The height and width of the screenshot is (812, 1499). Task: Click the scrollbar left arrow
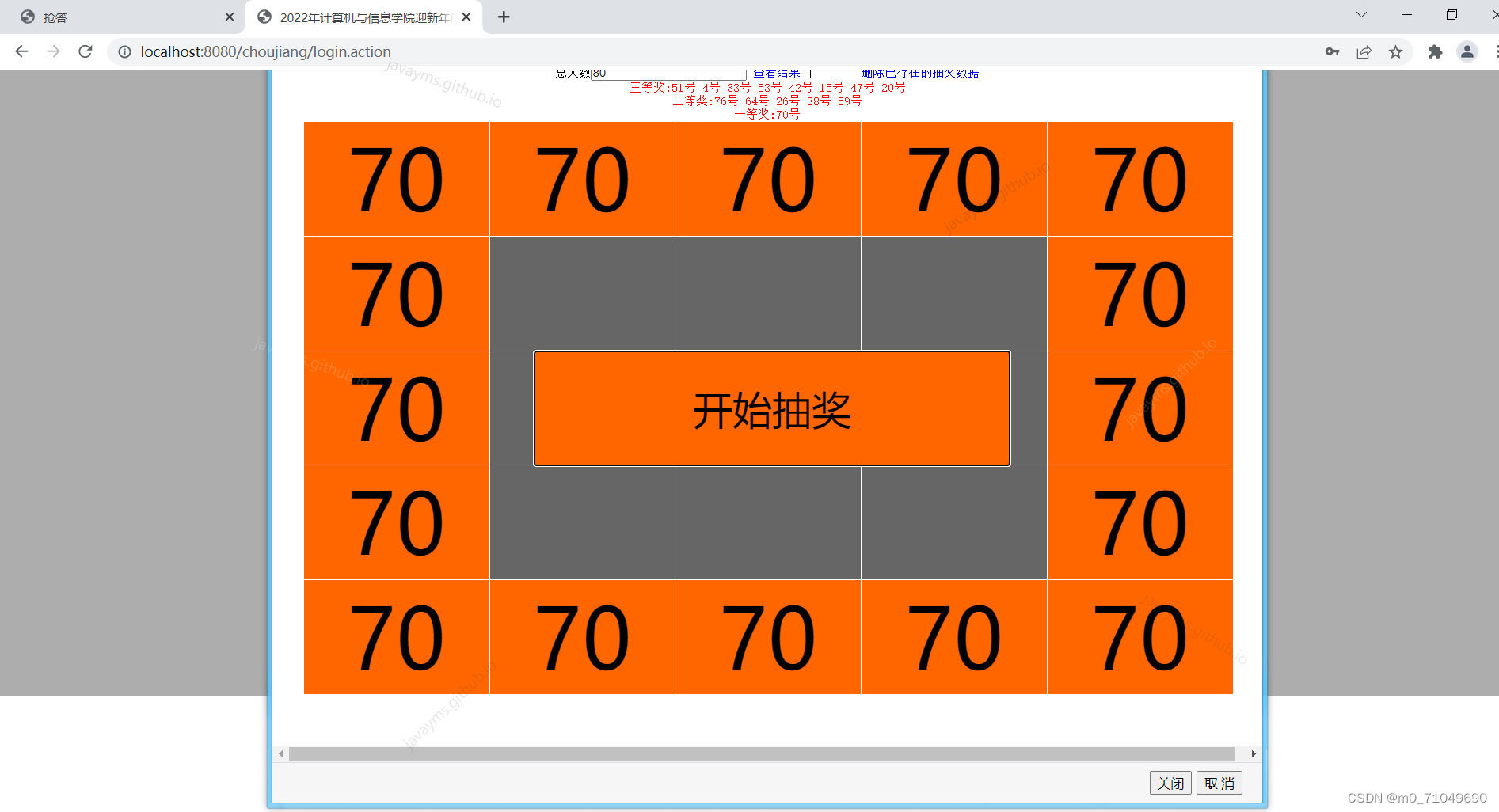[x=281, y=753]
